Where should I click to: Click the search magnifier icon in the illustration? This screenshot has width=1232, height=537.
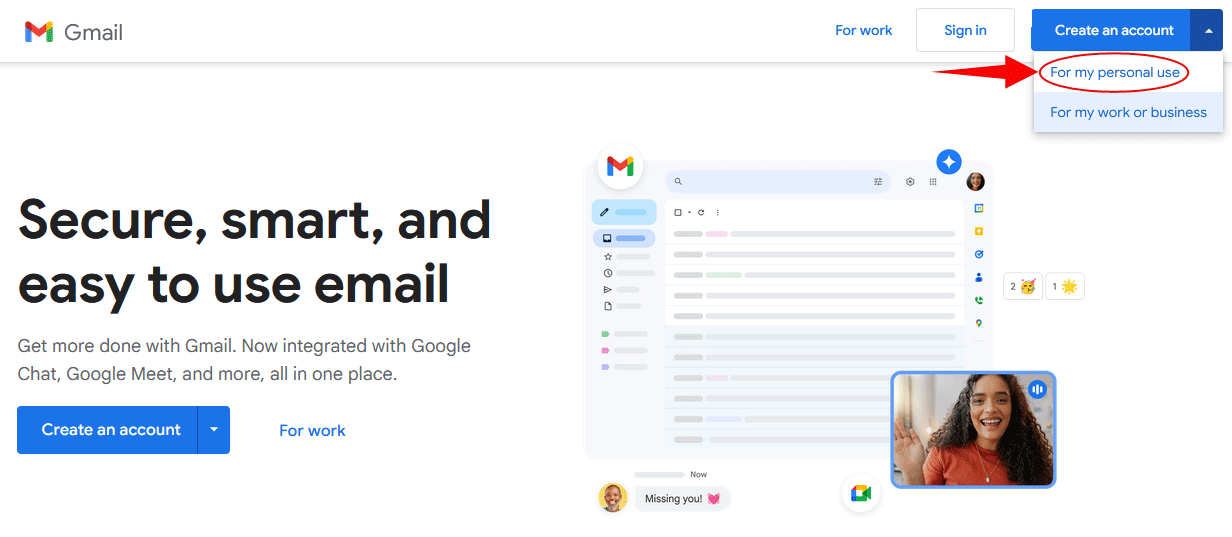click(x=678, y=182)
